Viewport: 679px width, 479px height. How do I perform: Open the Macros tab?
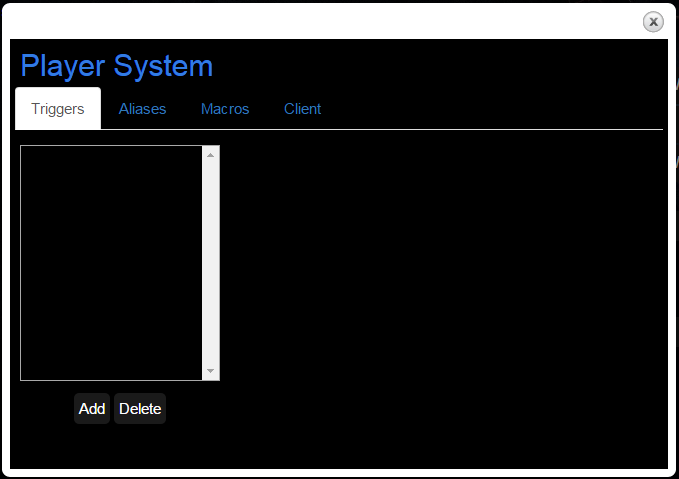coord(225,109)
